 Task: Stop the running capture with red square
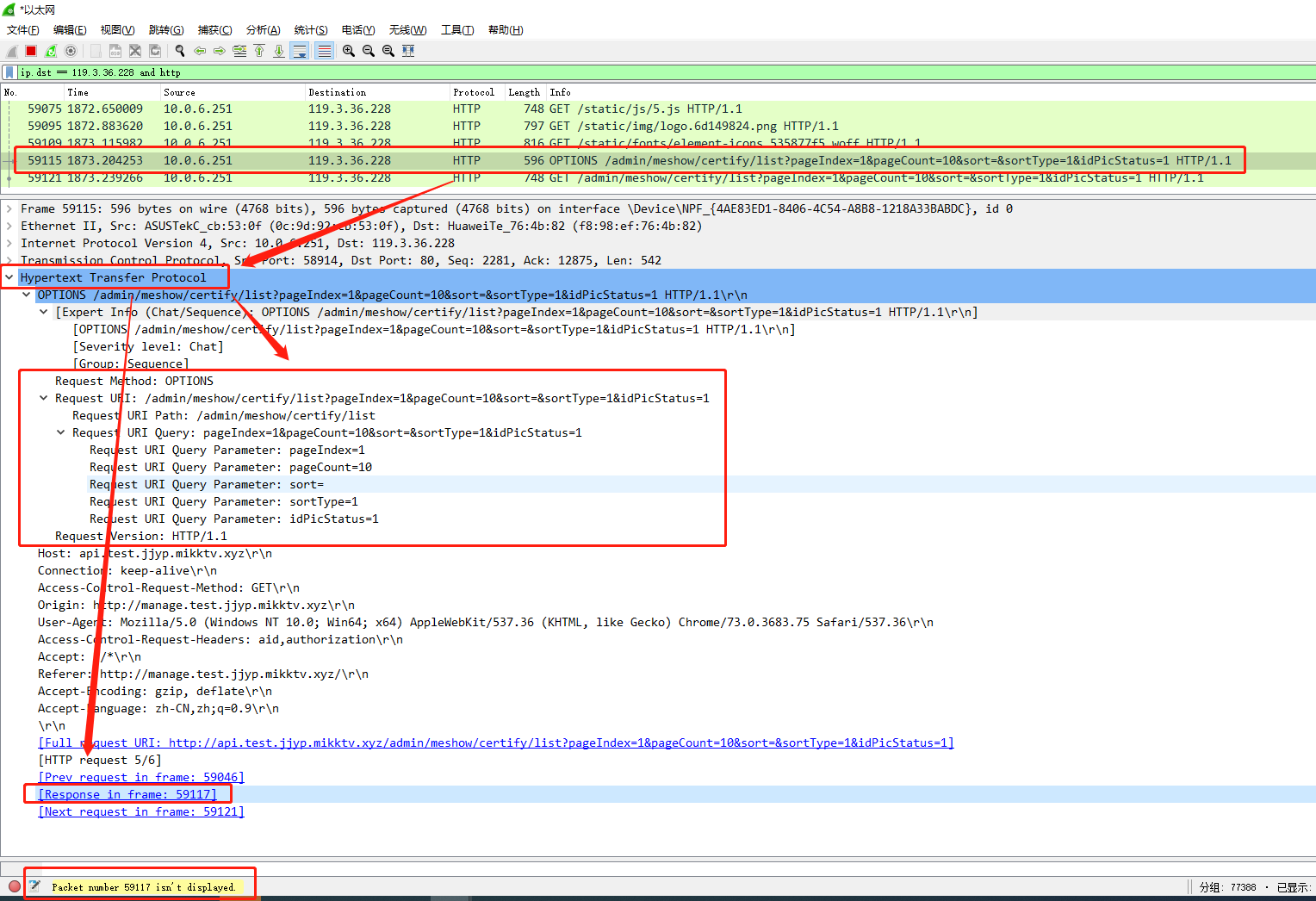point(31,51)
